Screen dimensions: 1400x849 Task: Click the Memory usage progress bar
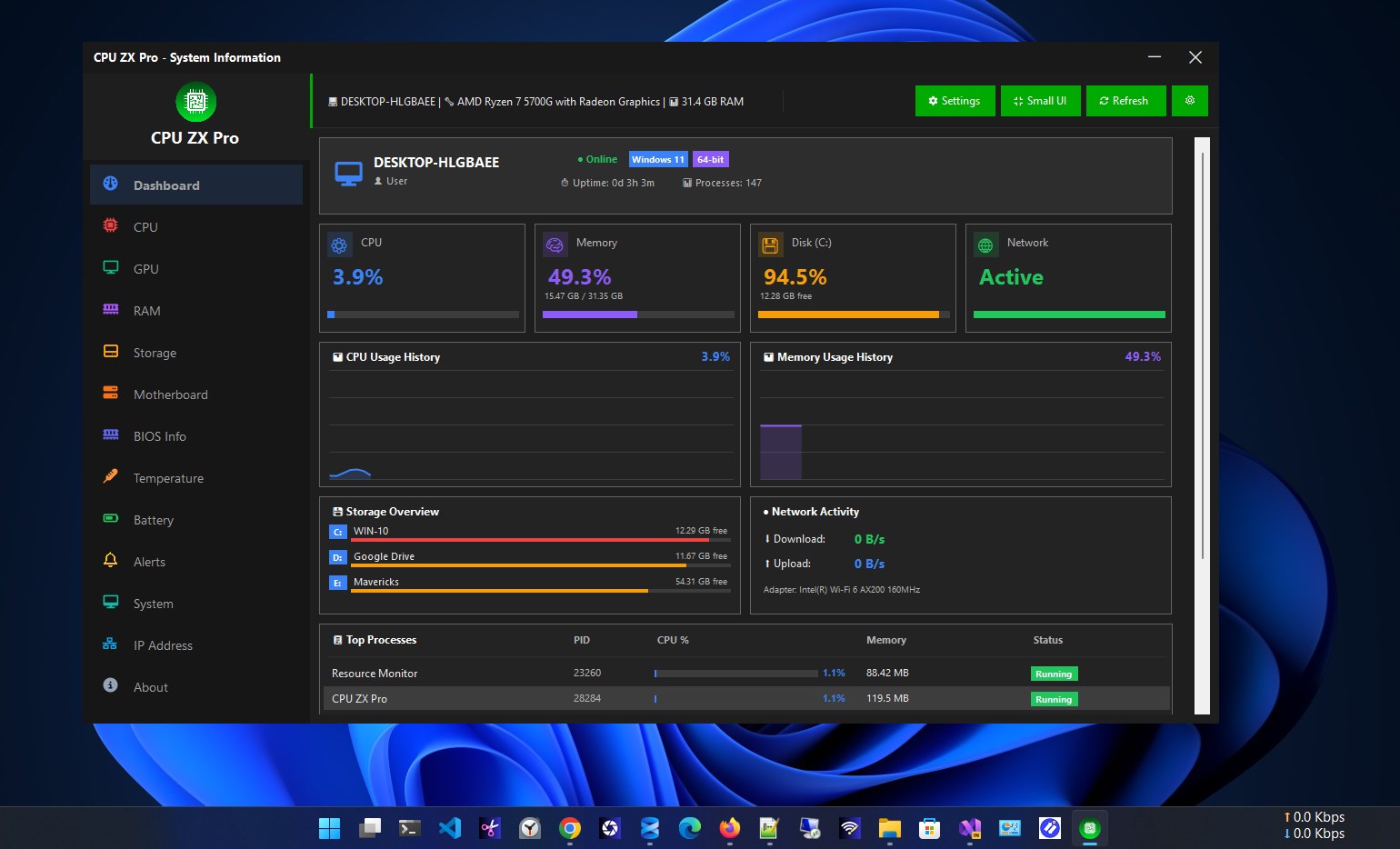pos(638,315)
